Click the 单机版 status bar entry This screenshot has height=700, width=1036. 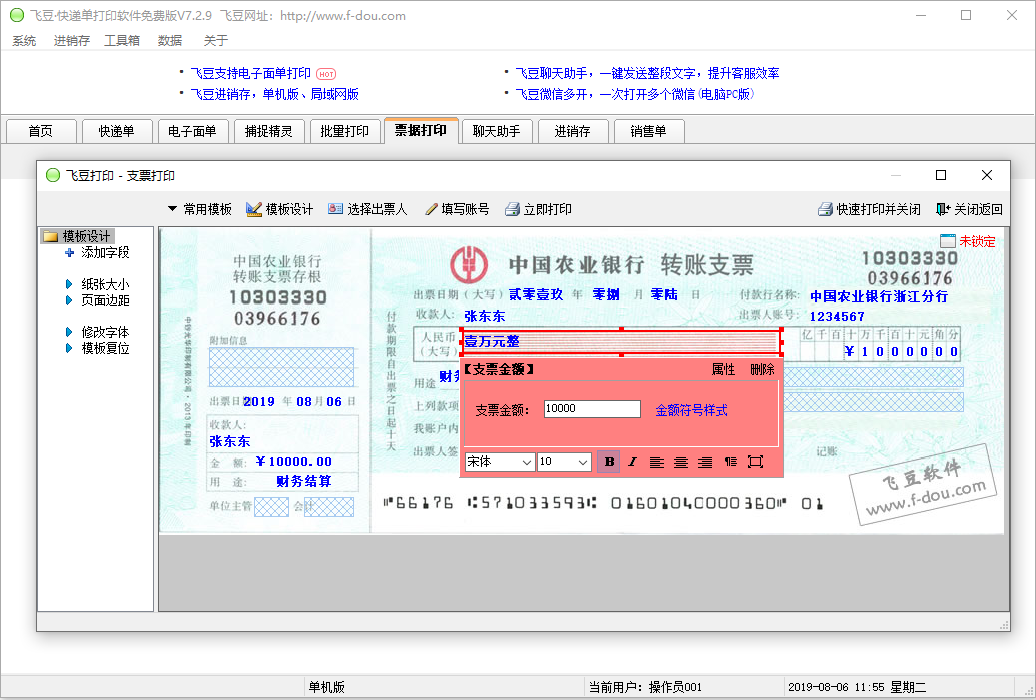pyautogui.click(x=326, y=687)
